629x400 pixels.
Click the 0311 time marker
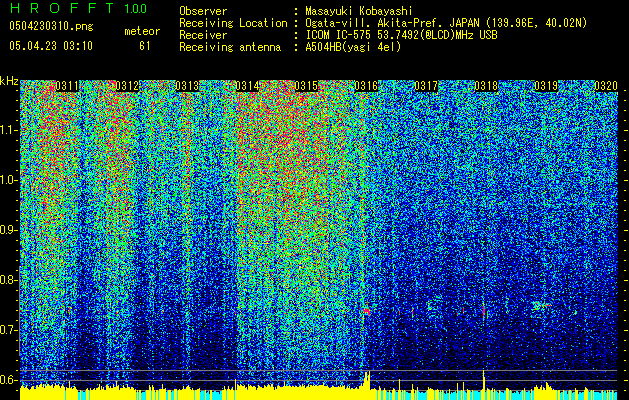point(67,86)
